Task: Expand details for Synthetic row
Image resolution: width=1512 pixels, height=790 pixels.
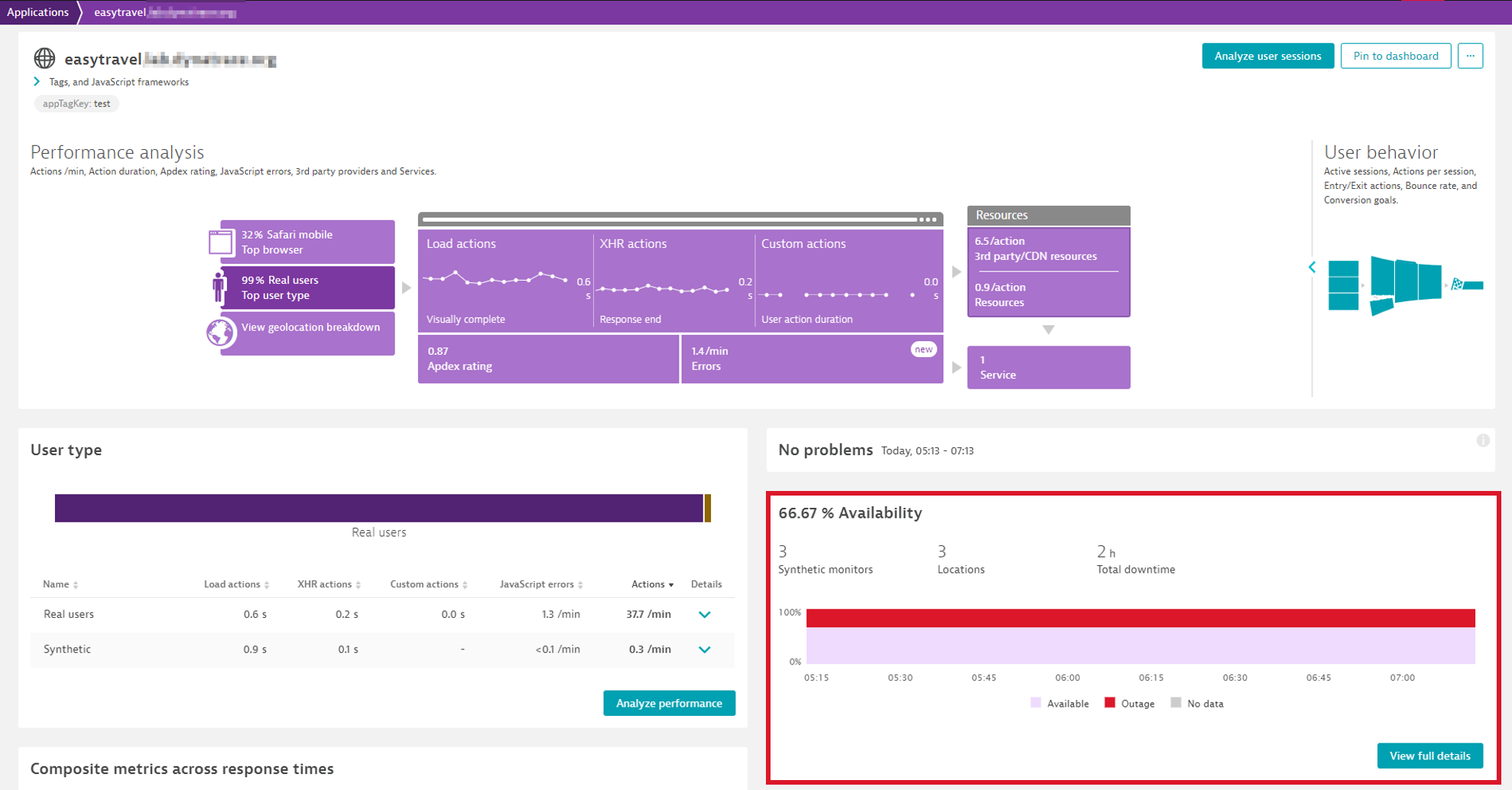Action: [x=705, y=649]
